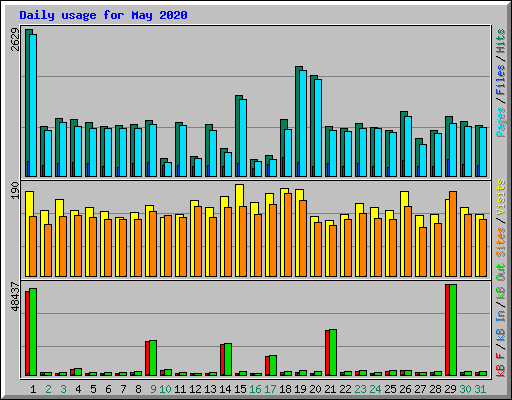Click the tall cyan Files bar for day 1
The width and height of the screenshot is (512, 400).
pos(33,105)
